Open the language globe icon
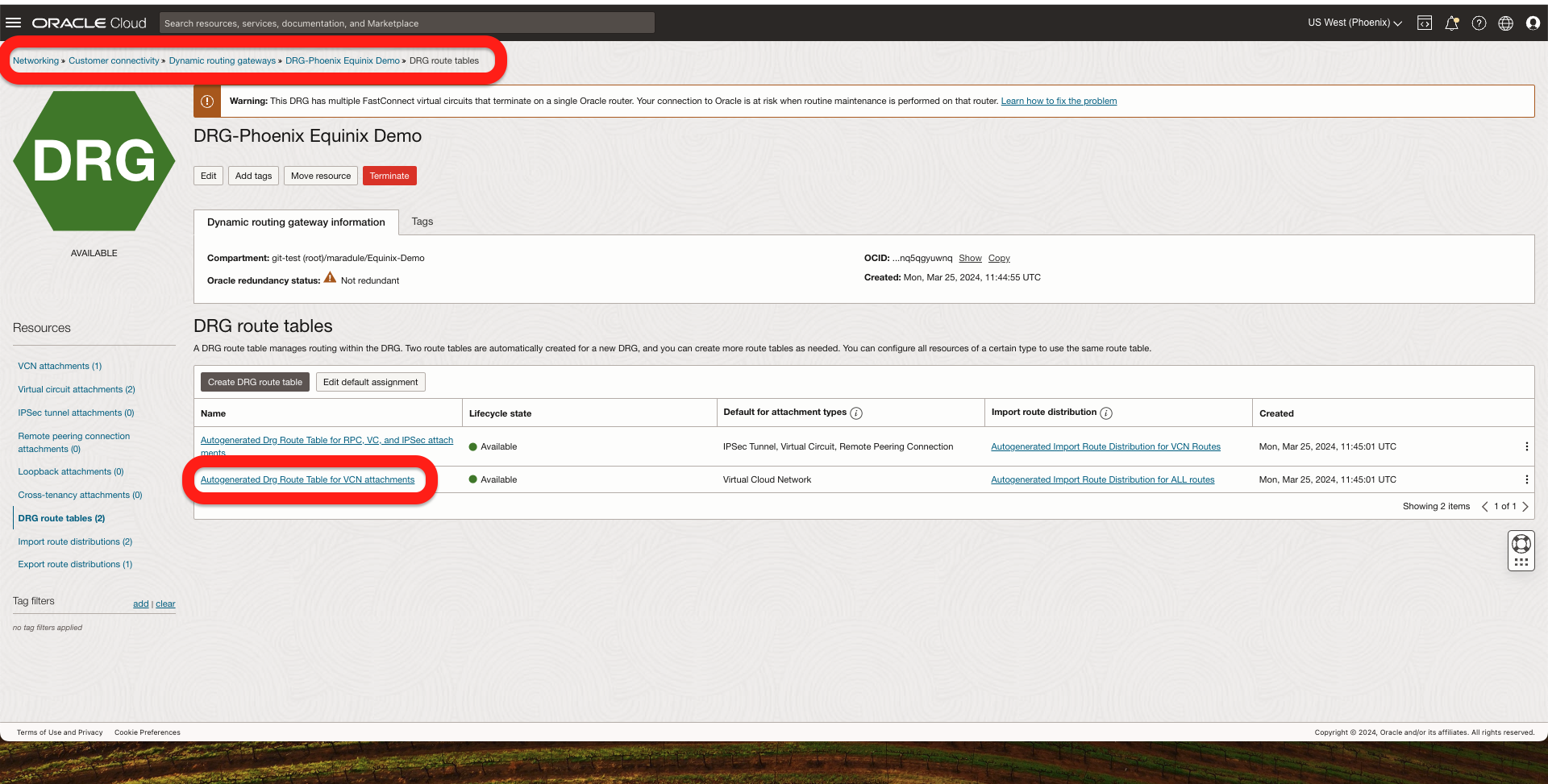Image resolution: width=1548 pixels, height=784 pixels. (1506, 23)
